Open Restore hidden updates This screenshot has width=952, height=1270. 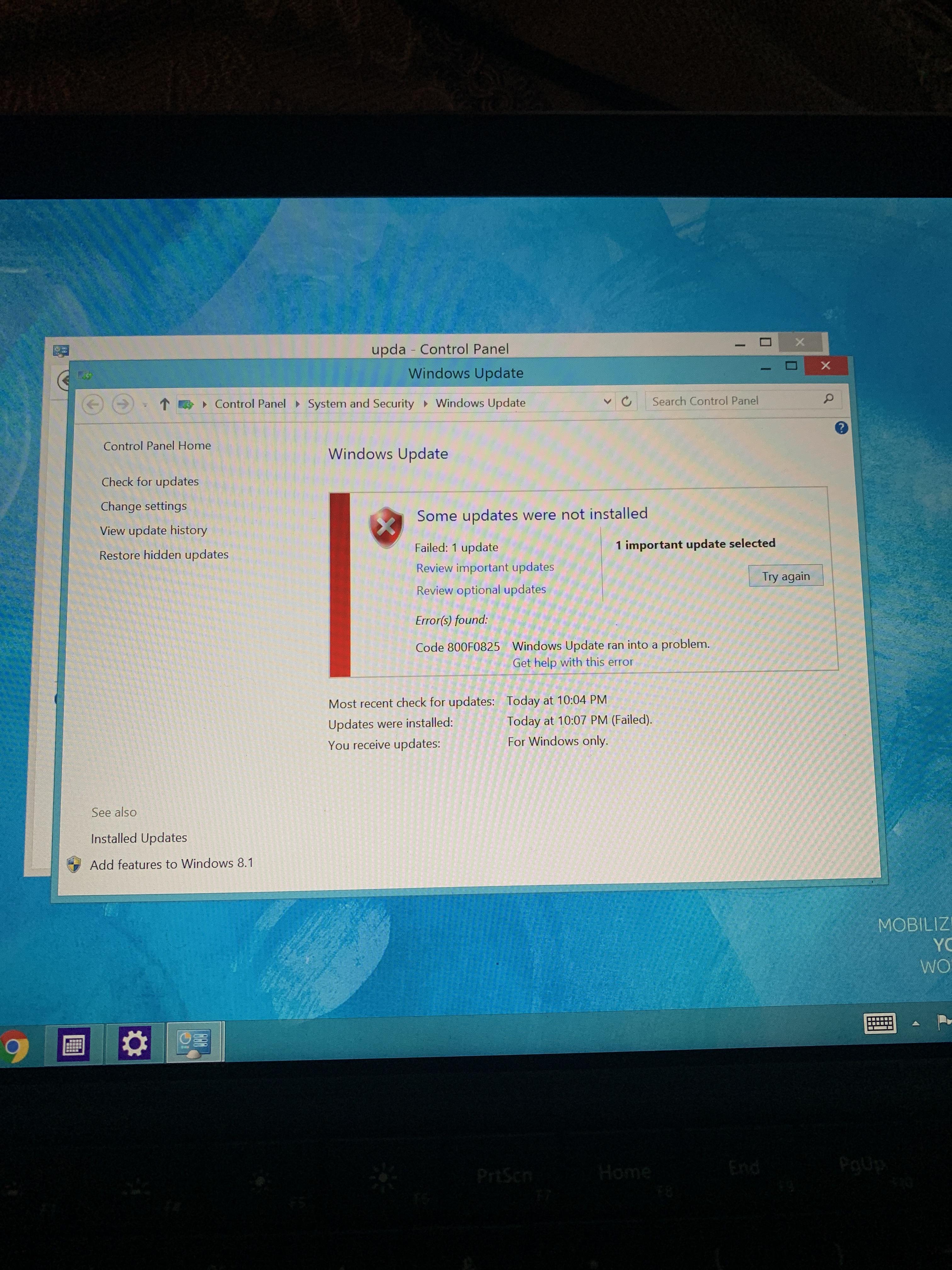coord(163,555)
